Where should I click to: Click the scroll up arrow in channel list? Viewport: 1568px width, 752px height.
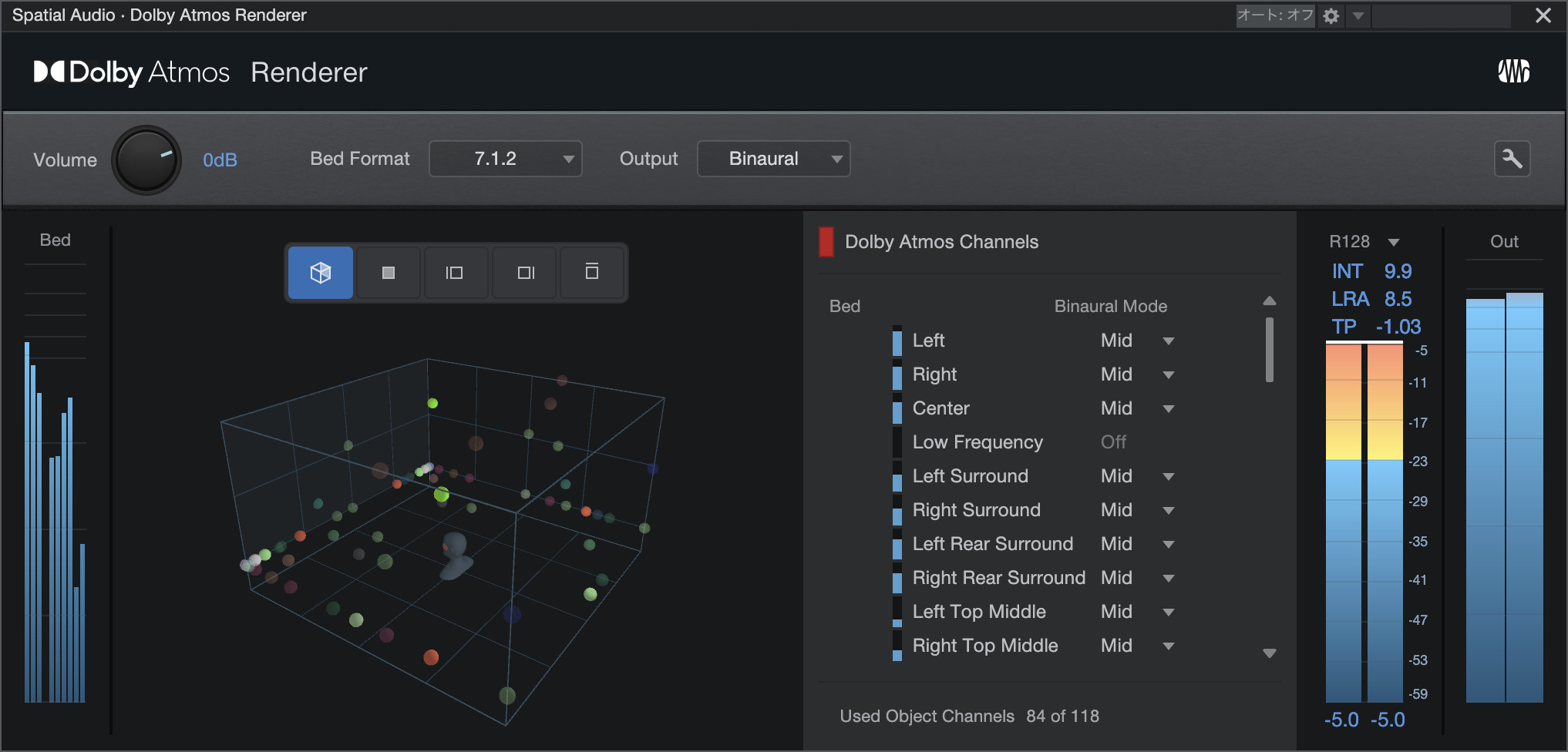tap(1270, 300)
